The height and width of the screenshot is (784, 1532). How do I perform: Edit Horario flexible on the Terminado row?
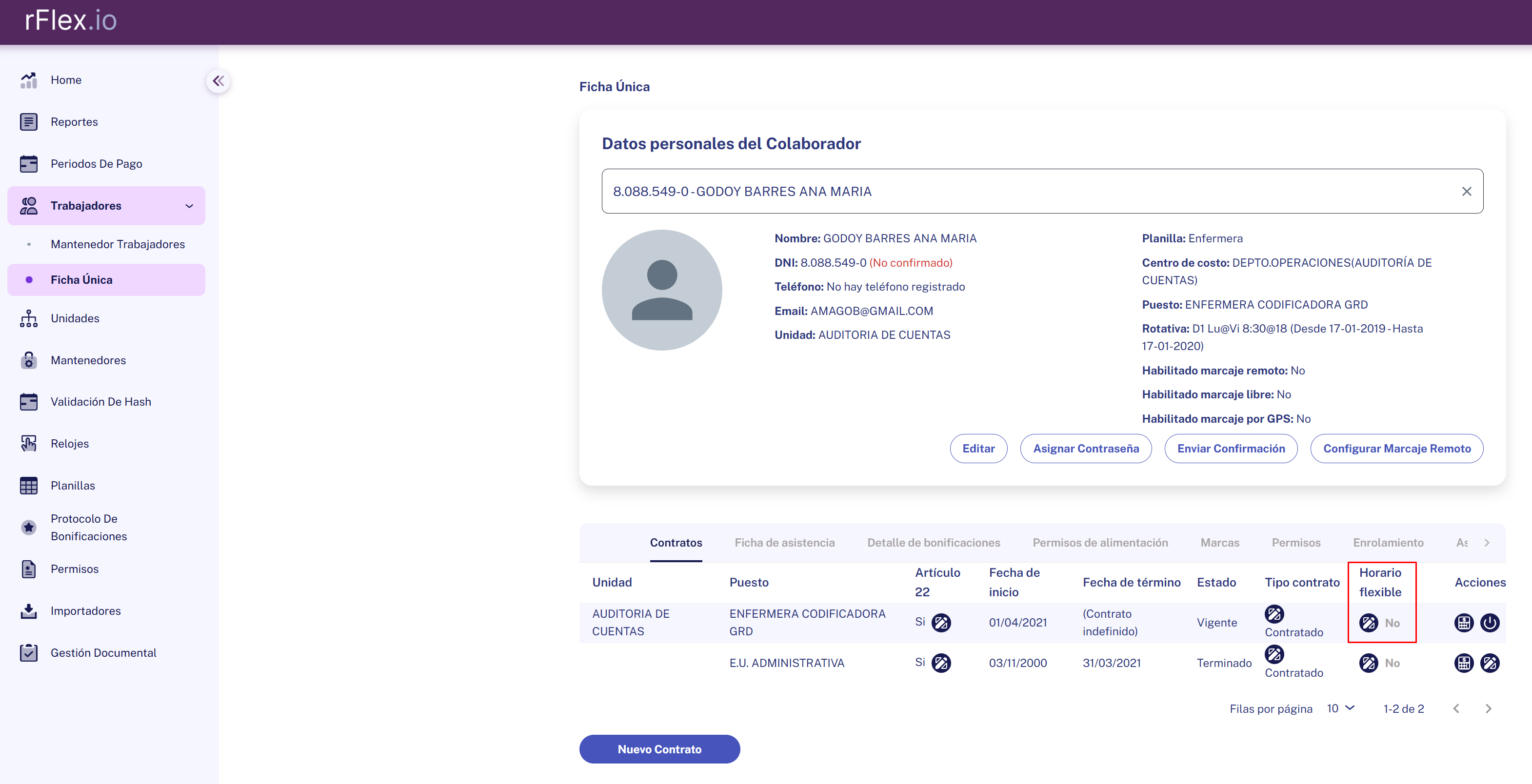coord(1369,663)
